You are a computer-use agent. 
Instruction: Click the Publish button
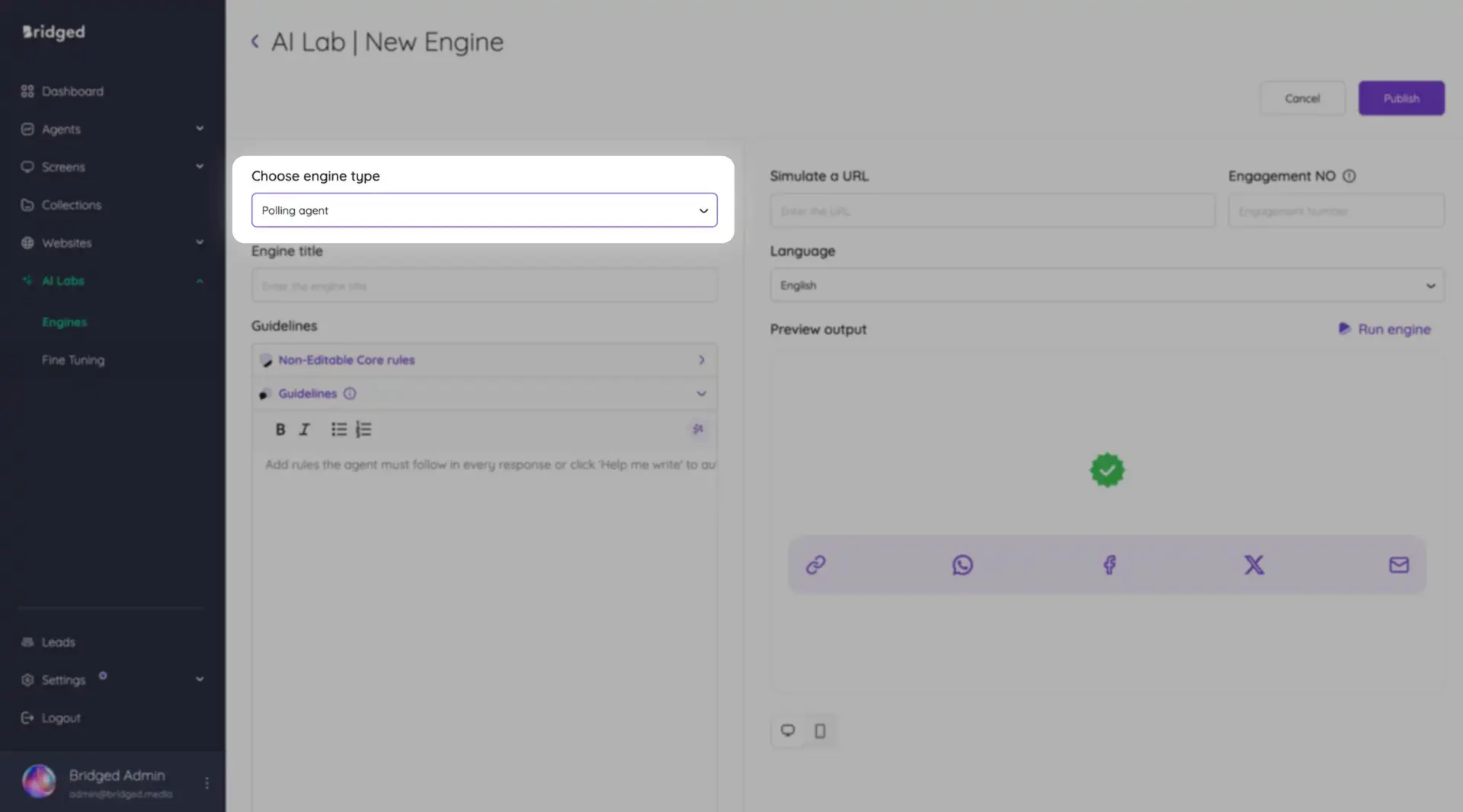pyautogui.click(x=1401, y=98)
